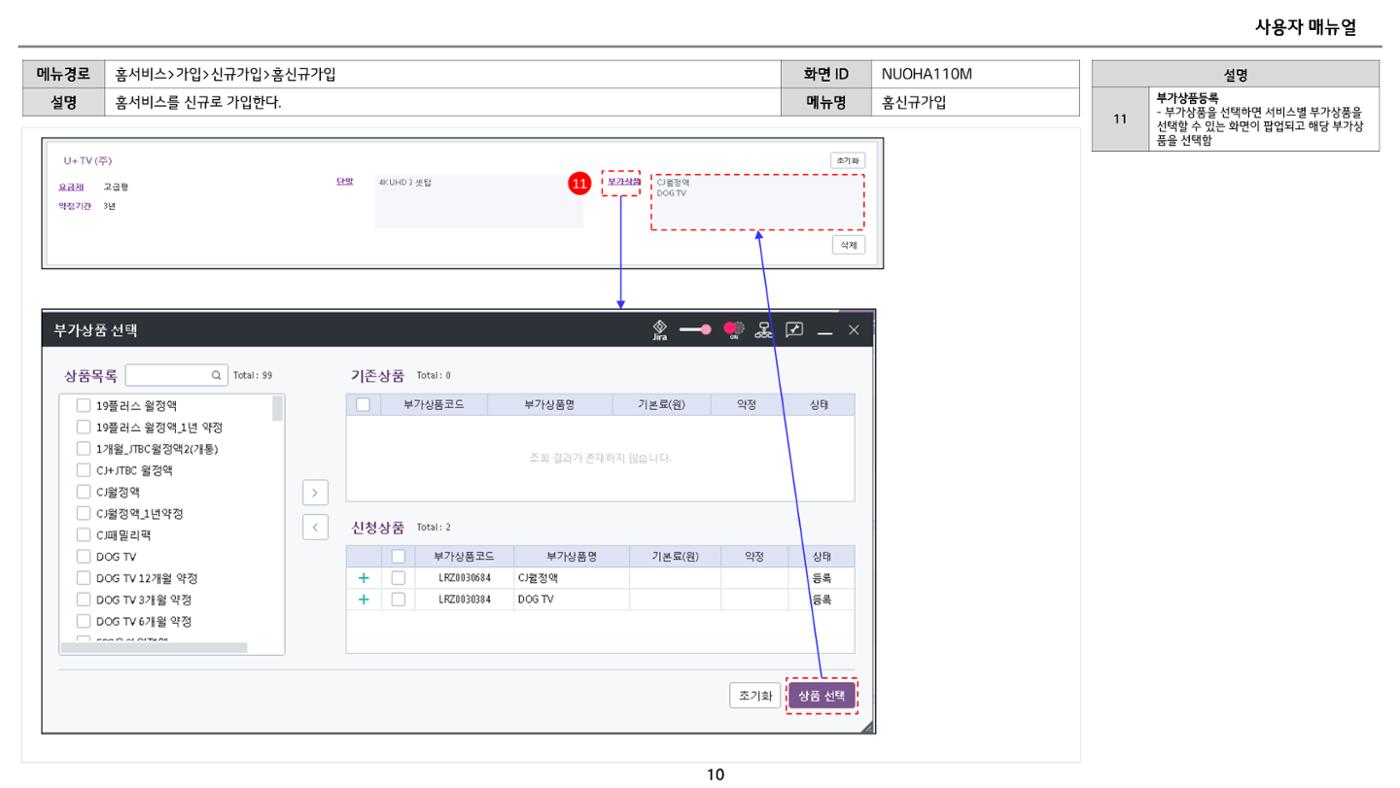Viewport: 1400px width, 788px height.
Task: Move selected items right with the > button
Action: (313, 492)
